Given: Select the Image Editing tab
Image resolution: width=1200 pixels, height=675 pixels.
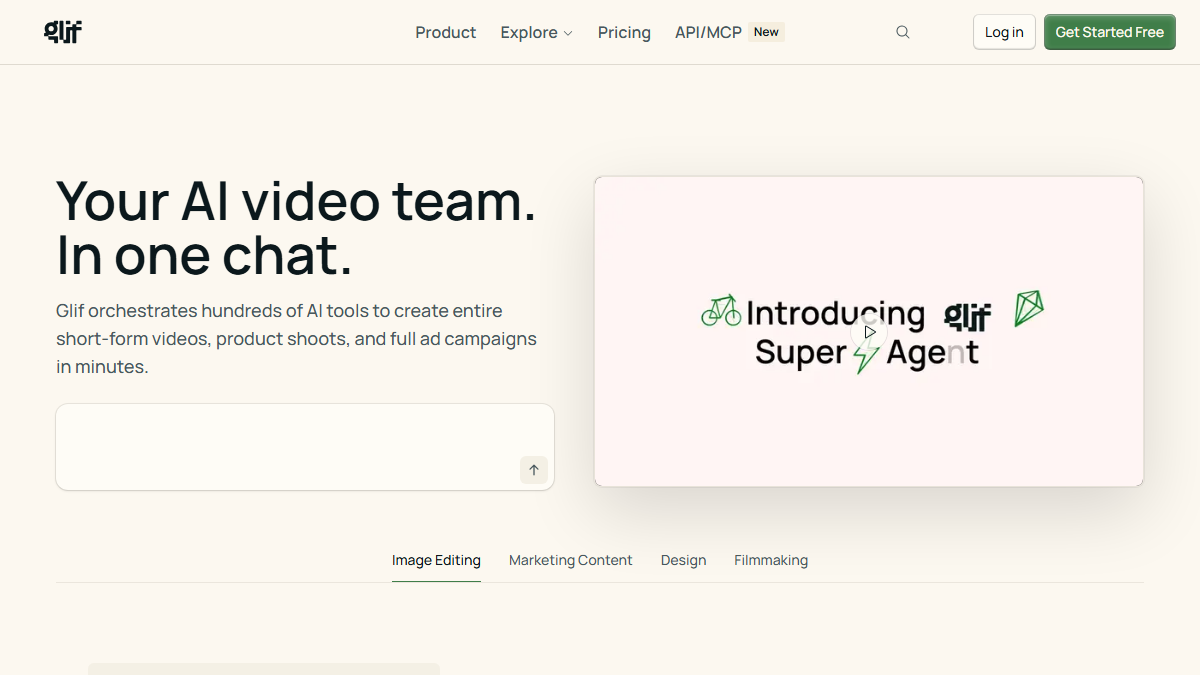Looking at the screenshot, I should pyautogui.click(x=436, y=560).
